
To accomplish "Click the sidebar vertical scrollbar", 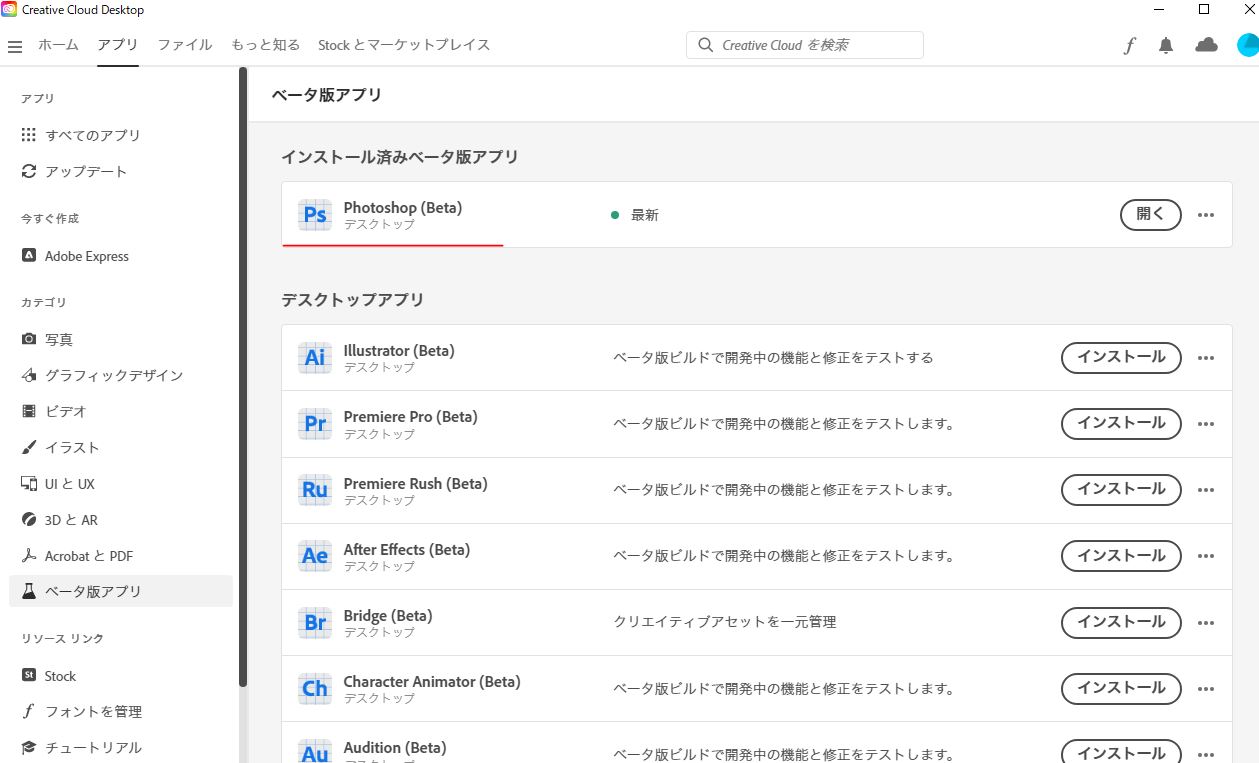I will (243, 377).
